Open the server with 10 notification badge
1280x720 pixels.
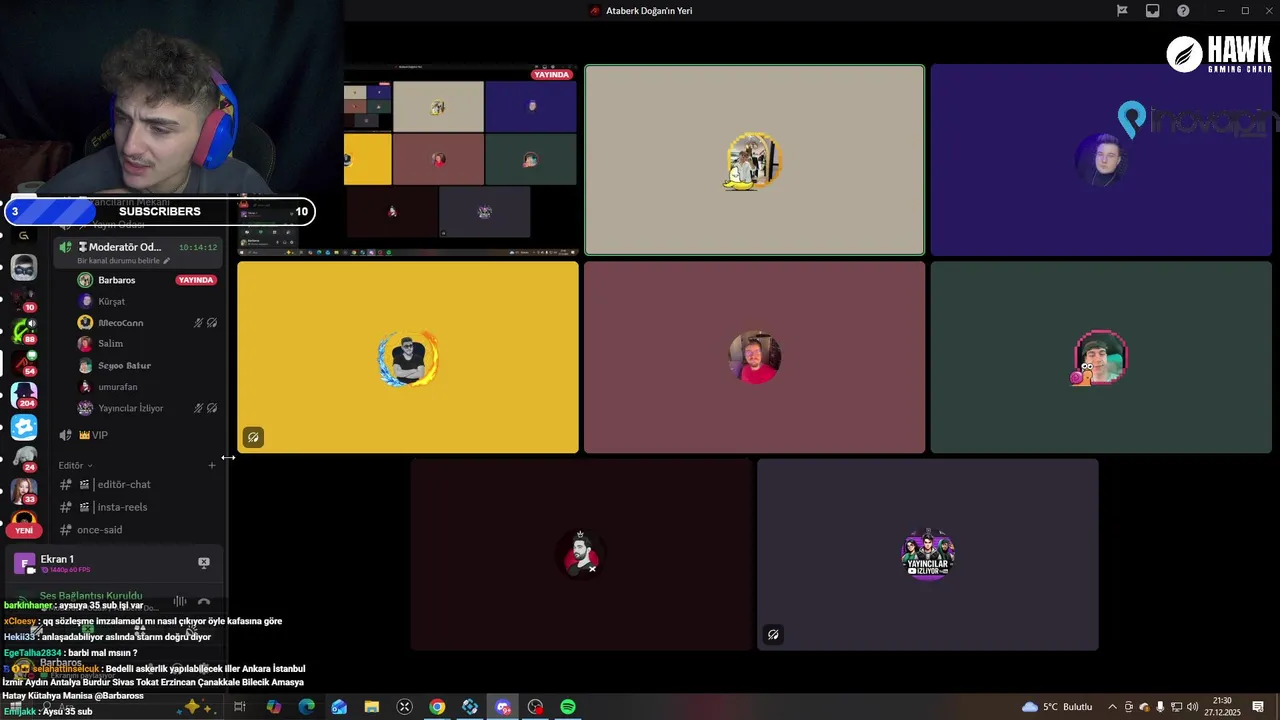[24, 299]
